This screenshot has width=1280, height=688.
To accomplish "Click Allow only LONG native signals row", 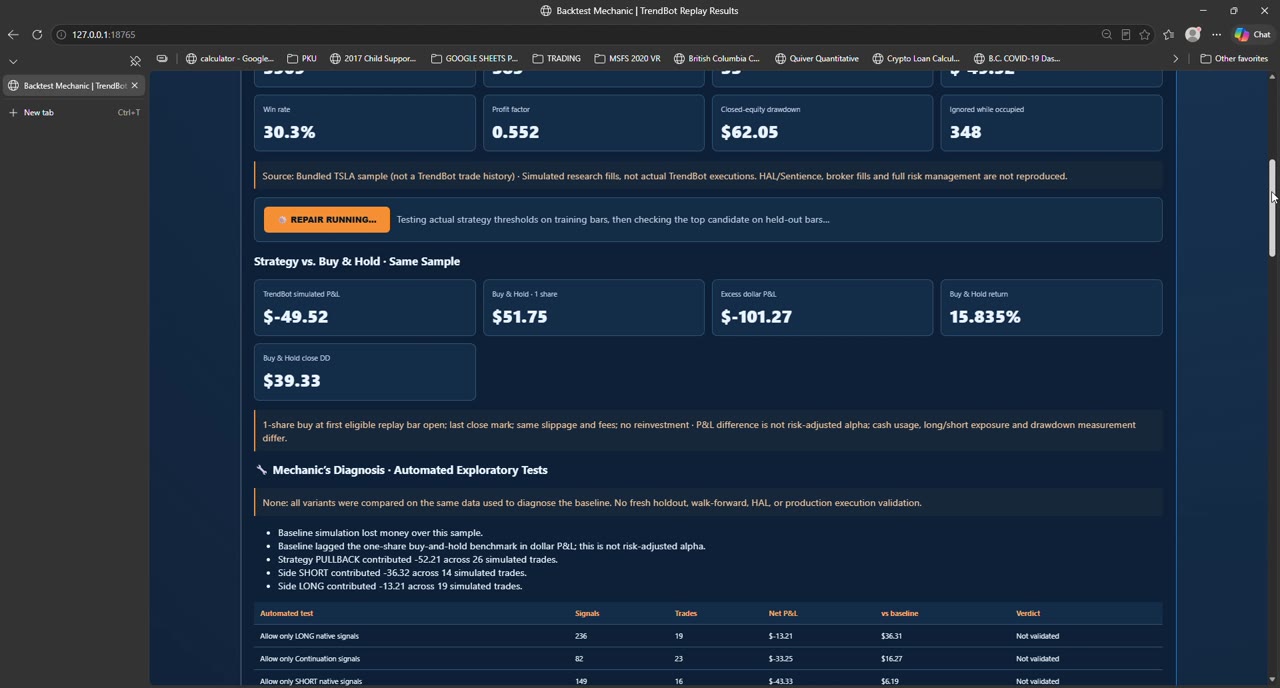I will (708, 636).
